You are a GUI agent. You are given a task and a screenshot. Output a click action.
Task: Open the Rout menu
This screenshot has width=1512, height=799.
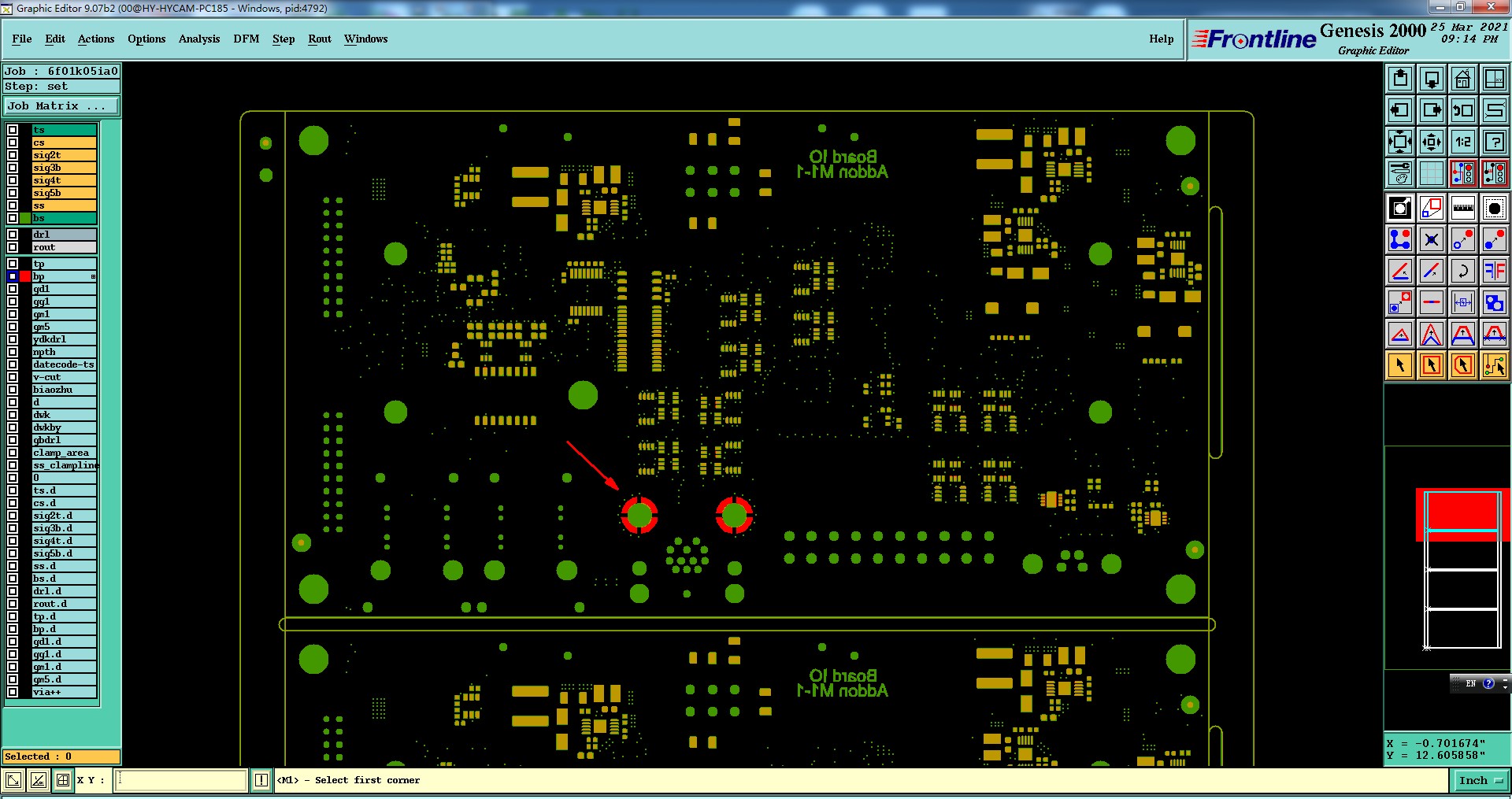pos(320,39)
